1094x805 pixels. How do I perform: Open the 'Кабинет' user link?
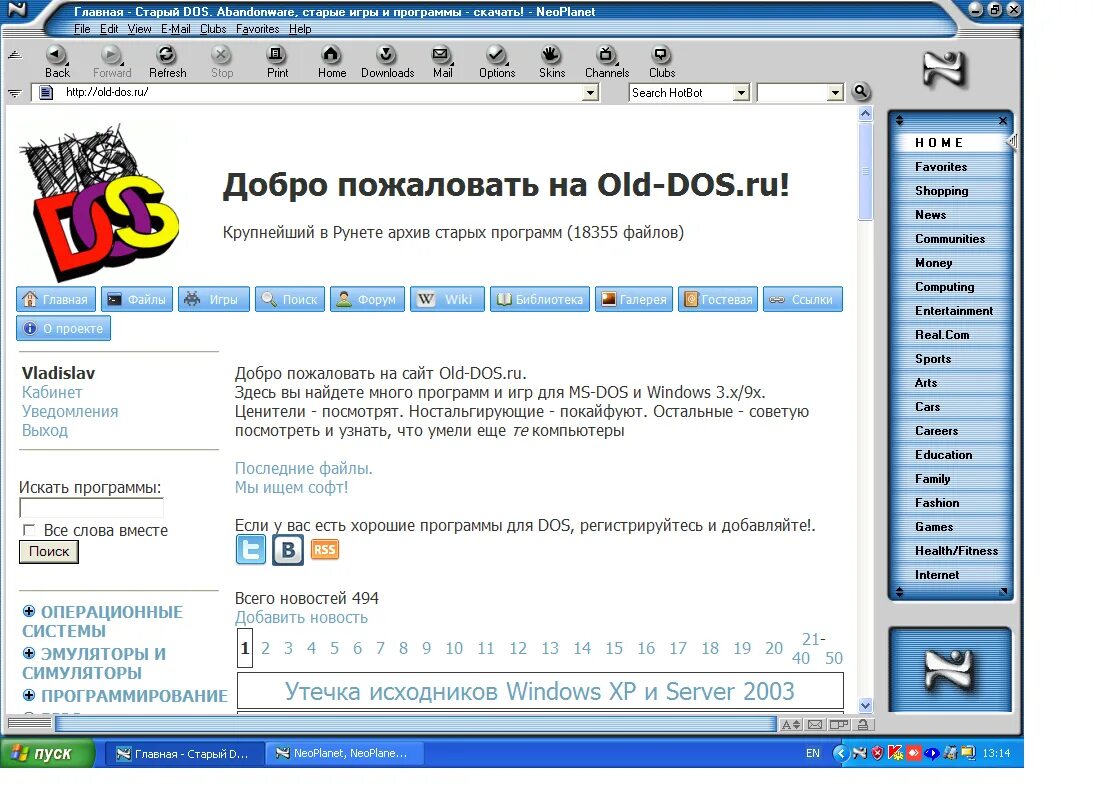click(x=52, y=392)
